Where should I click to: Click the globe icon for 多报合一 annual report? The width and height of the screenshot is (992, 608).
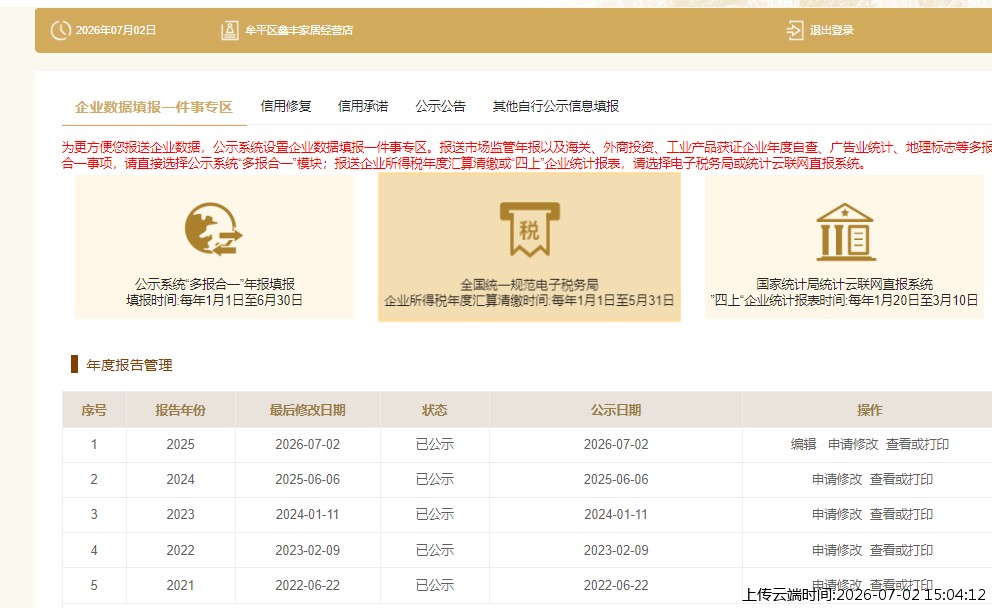click(214, 229)
